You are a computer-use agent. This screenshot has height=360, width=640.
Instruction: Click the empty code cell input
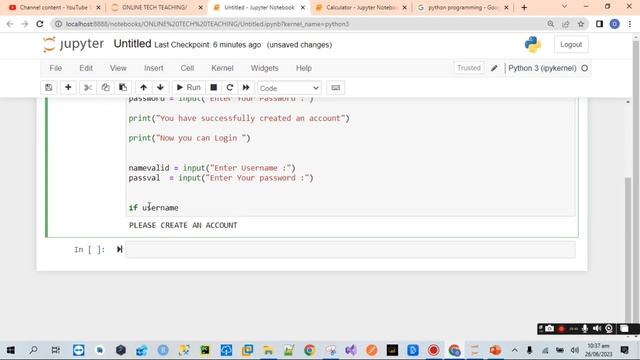[x=351, y=249]
